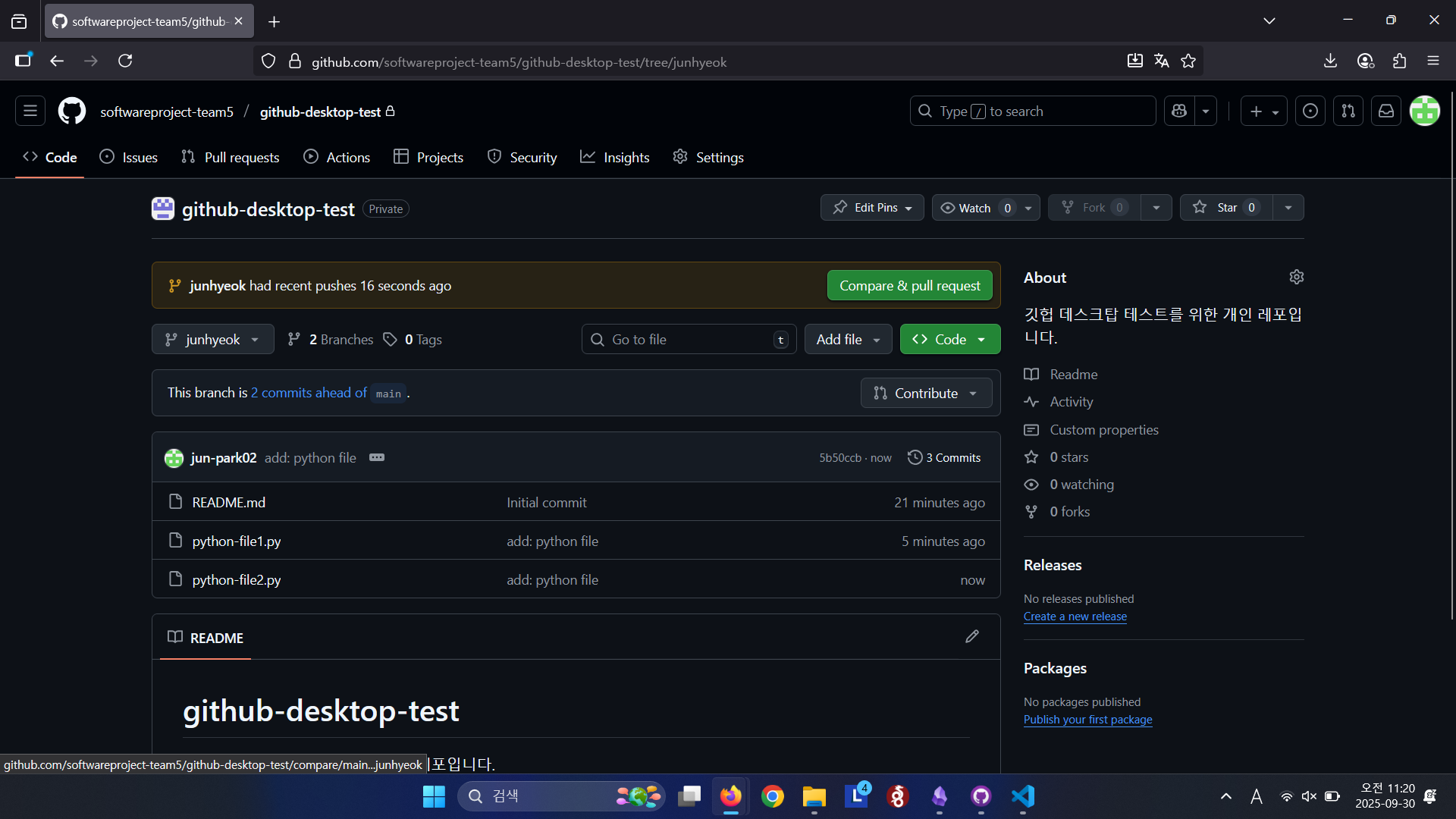The width and height of the screenshot is (1456, 819).
Task: Open File Explorer from taskbar
Action: tap(814, 796)
